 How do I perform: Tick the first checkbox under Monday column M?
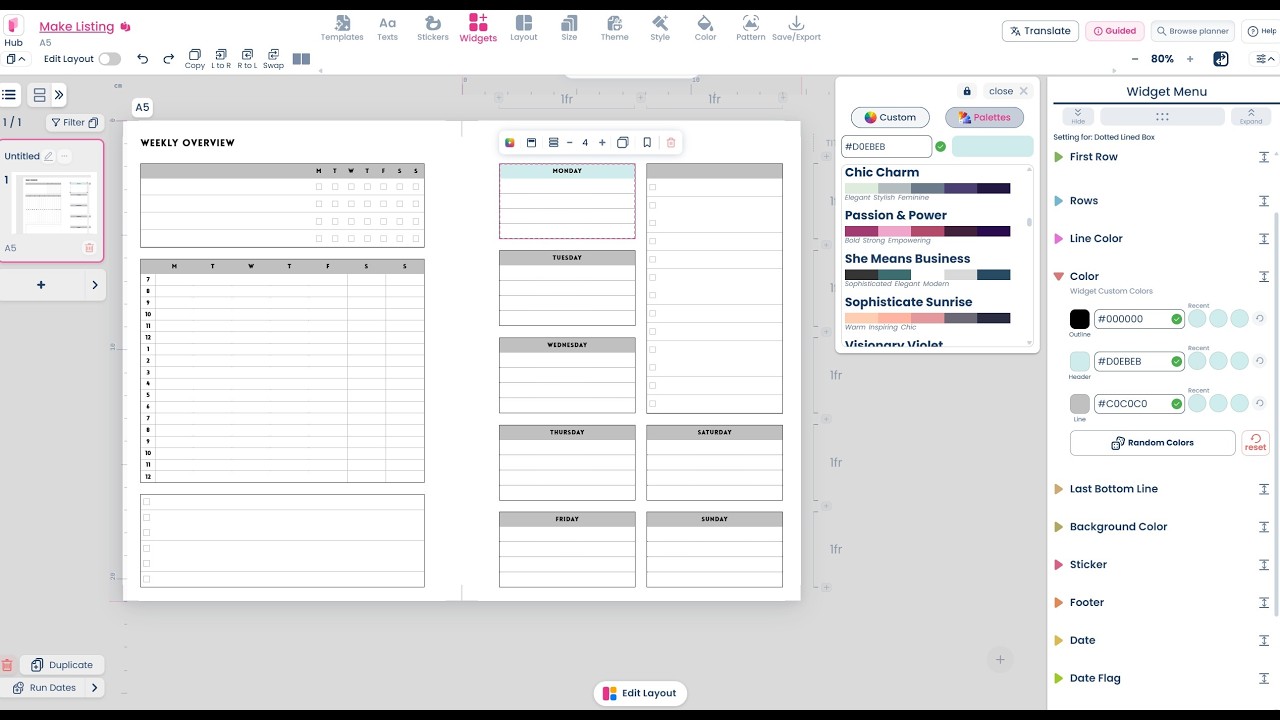point(319,187)
